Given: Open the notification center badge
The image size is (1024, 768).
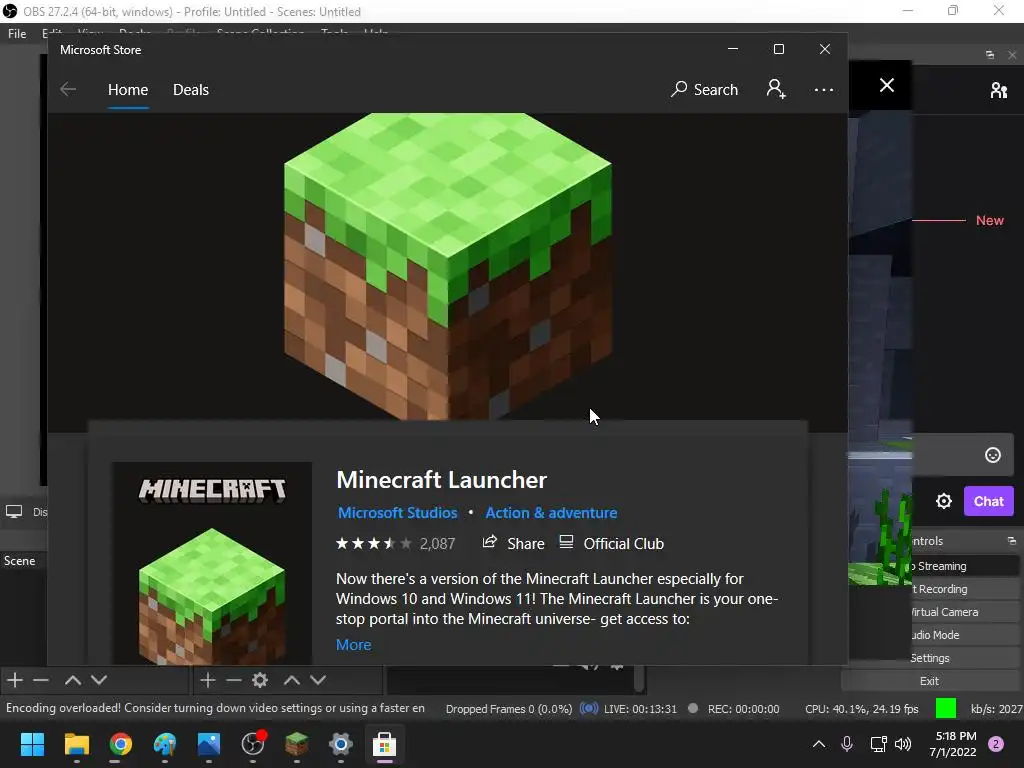Looking at the screenshot, I should pyautogui.click(x=996, y=744).
